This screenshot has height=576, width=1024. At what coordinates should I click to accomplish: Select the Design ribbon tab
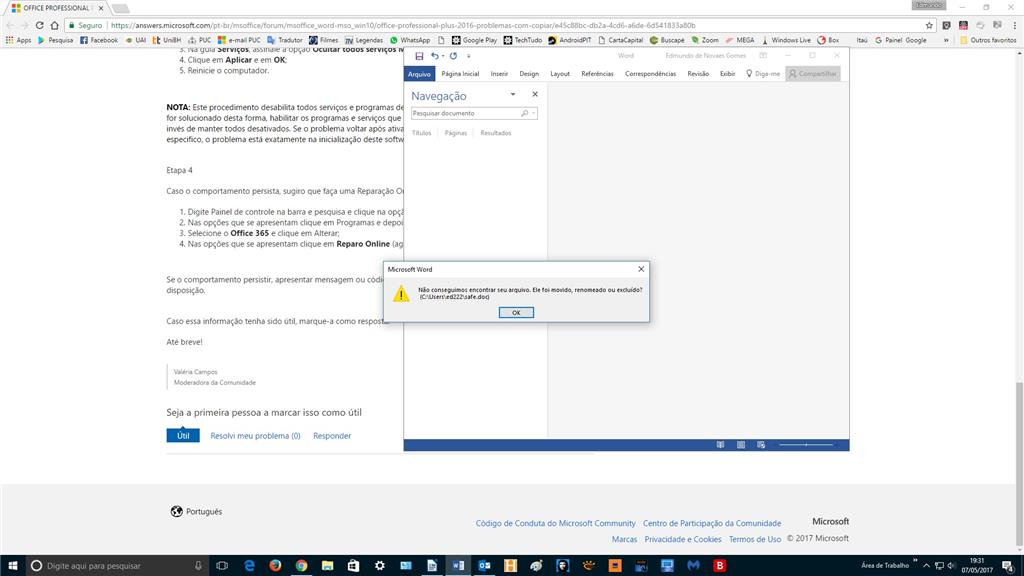[529, 74]
